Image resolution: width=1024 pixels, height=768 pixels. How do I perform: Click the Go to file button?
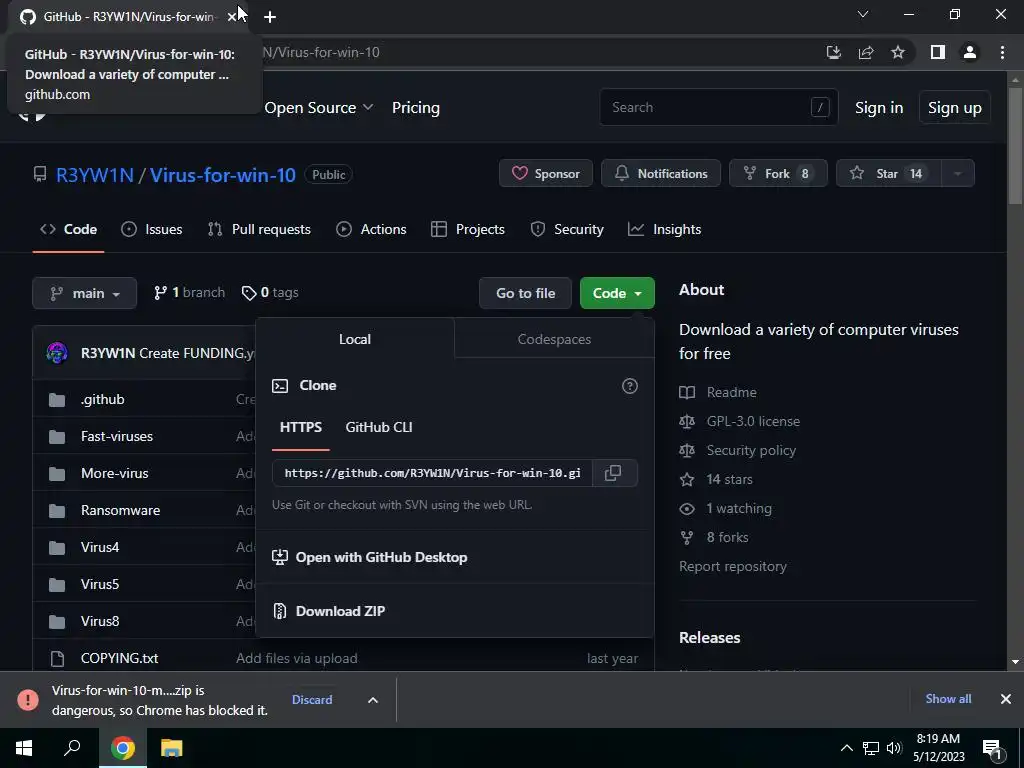(x=525, y=293)
